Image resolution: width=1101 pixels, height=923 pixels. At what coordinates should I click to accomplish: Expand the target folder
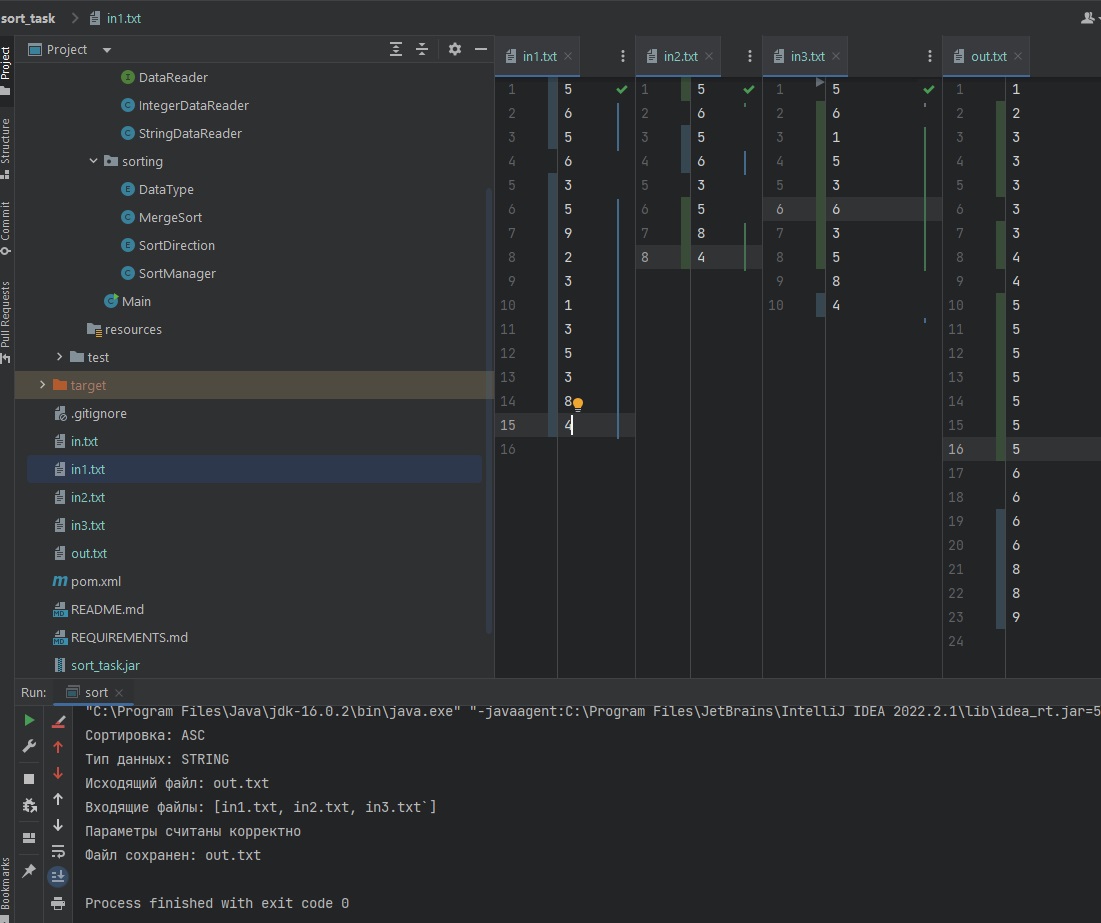[43, 385]
